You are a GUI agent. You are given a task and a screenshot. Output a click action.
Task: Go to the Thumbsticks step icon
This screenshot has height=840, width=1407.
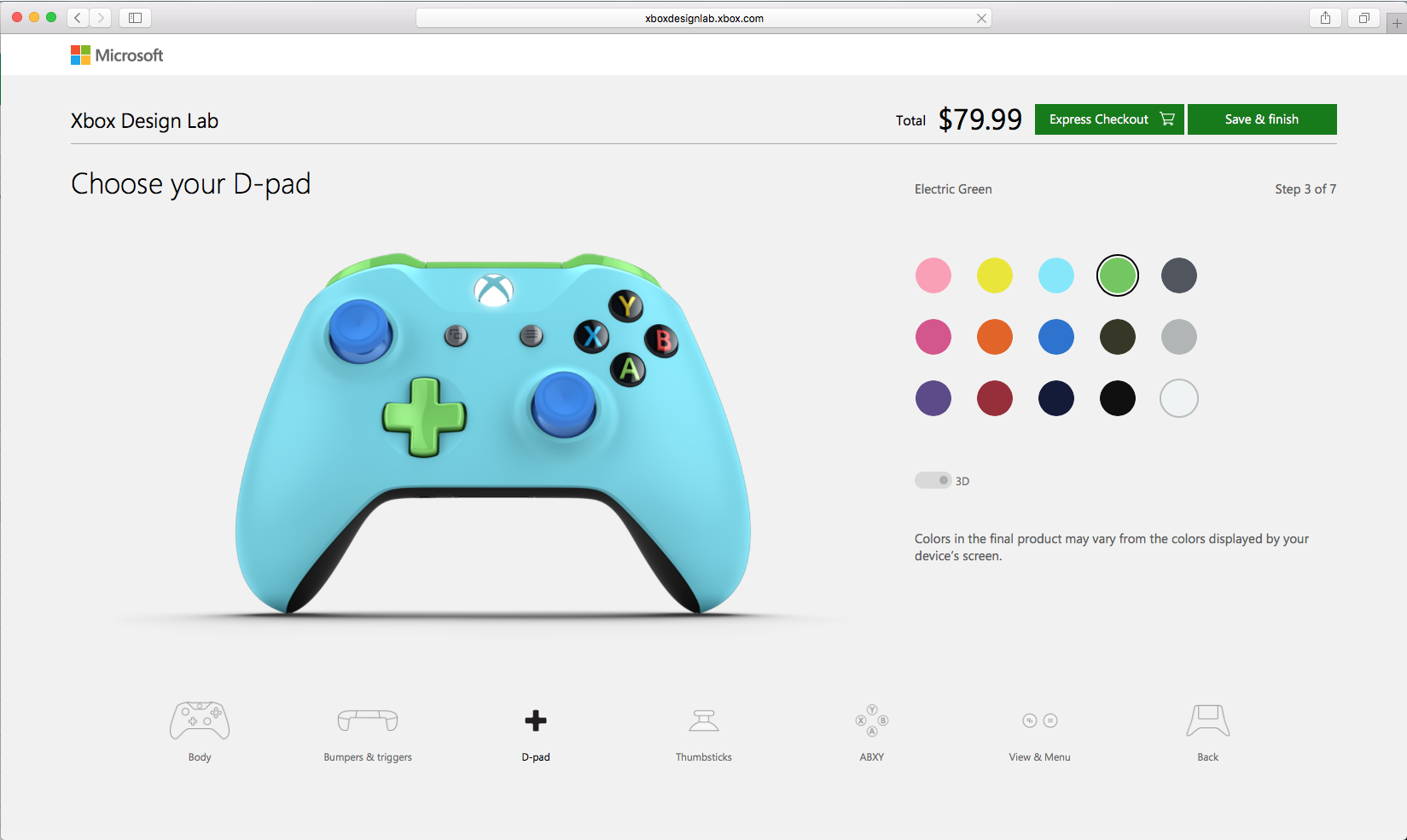tap(704, 721)
